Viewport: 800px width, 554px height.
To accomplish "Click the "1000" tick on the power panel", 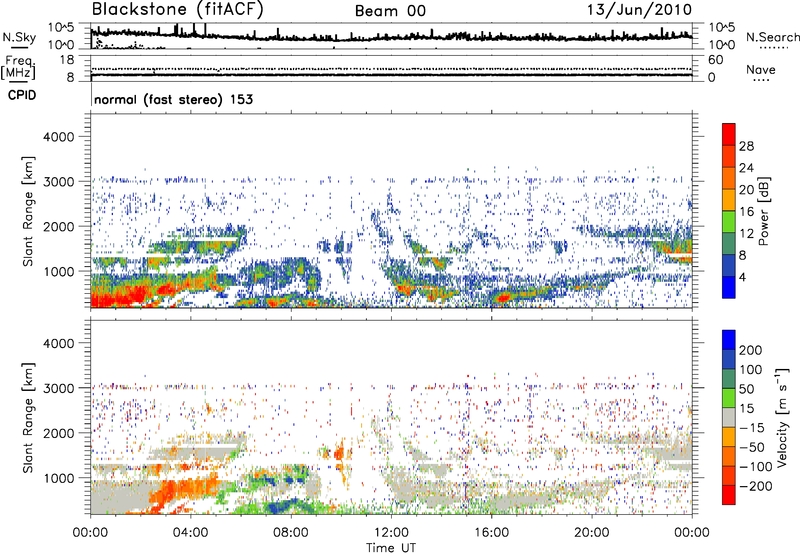I will pyautogui.click(x=58, y=271).
